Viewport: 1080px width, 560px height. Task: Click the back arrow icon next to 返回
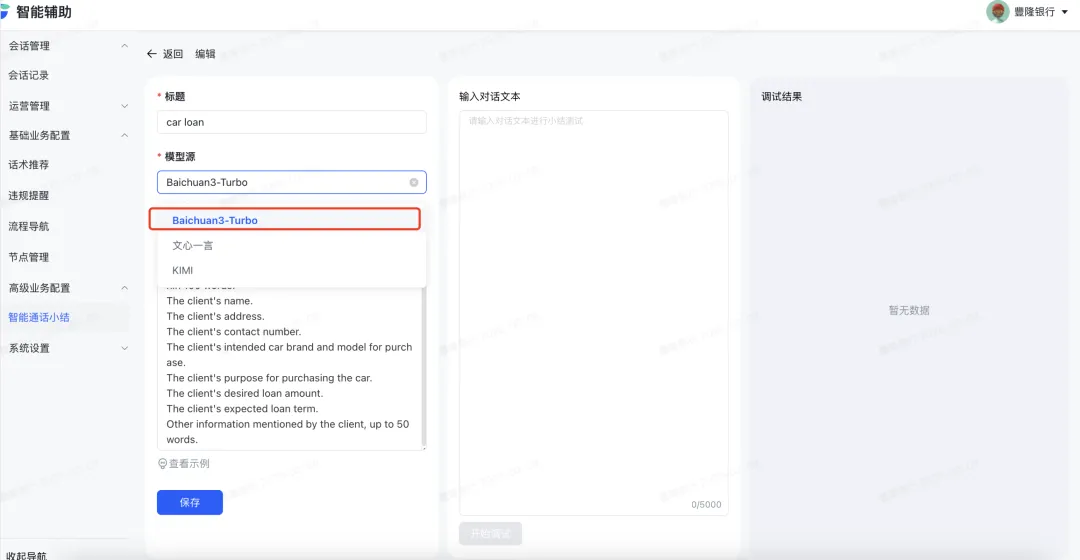point(152,54)
